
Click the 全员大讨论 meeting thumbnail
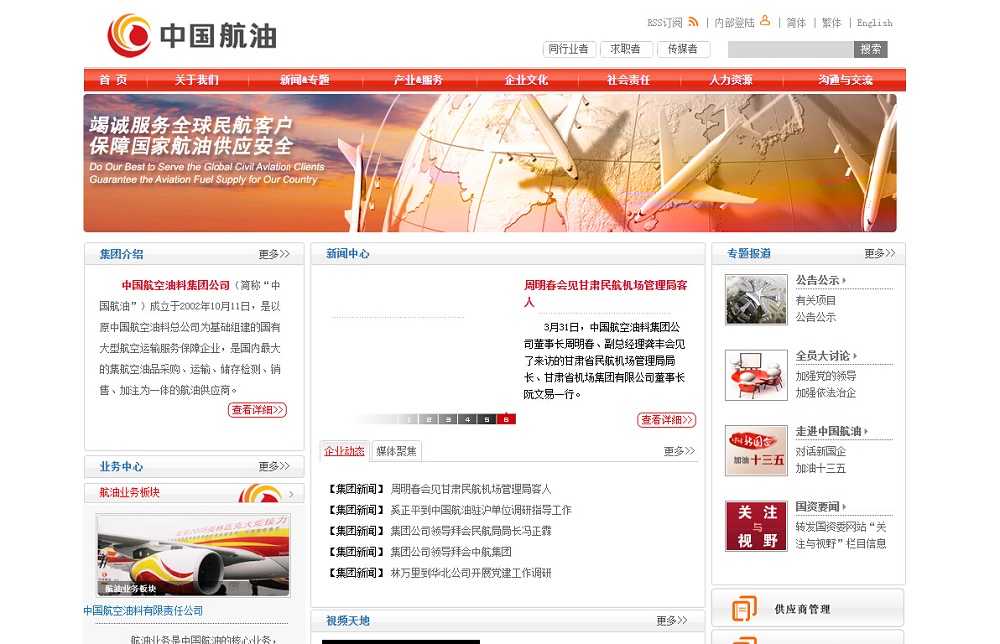(756, 376)
